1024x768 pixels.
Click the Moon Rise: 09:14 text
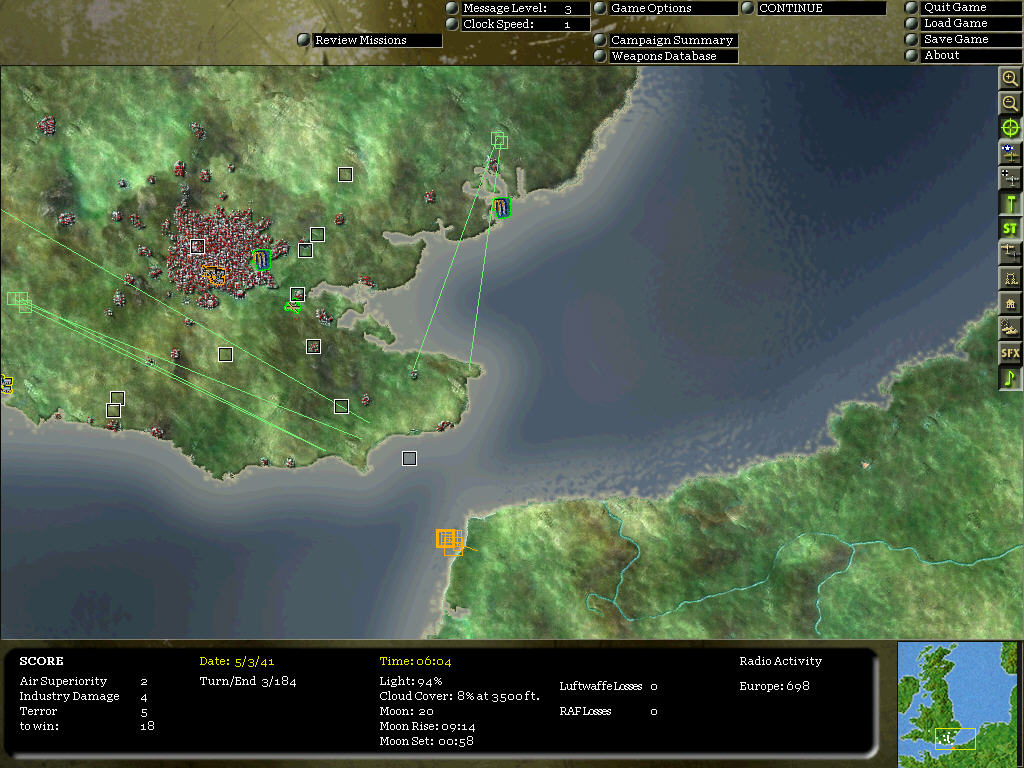(428, 726)
